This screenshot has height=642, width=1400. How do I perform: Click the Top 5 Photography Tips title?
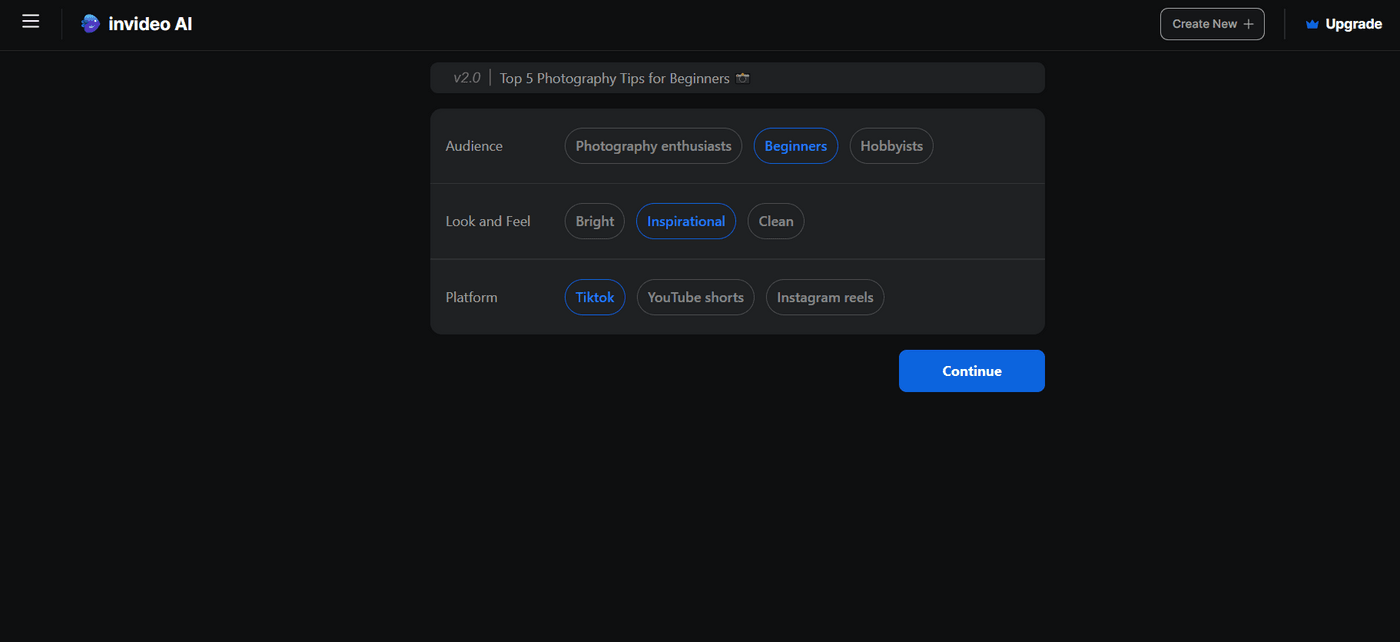coord(613,77)
